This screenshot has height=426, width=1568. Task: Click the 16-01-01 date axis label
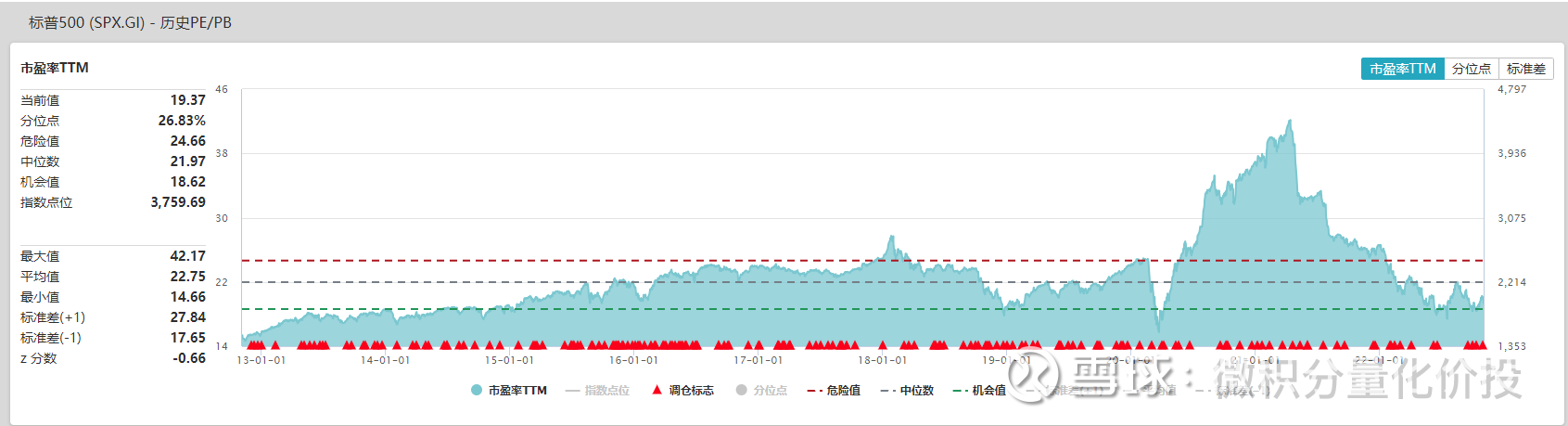click(x=633, y=360)
